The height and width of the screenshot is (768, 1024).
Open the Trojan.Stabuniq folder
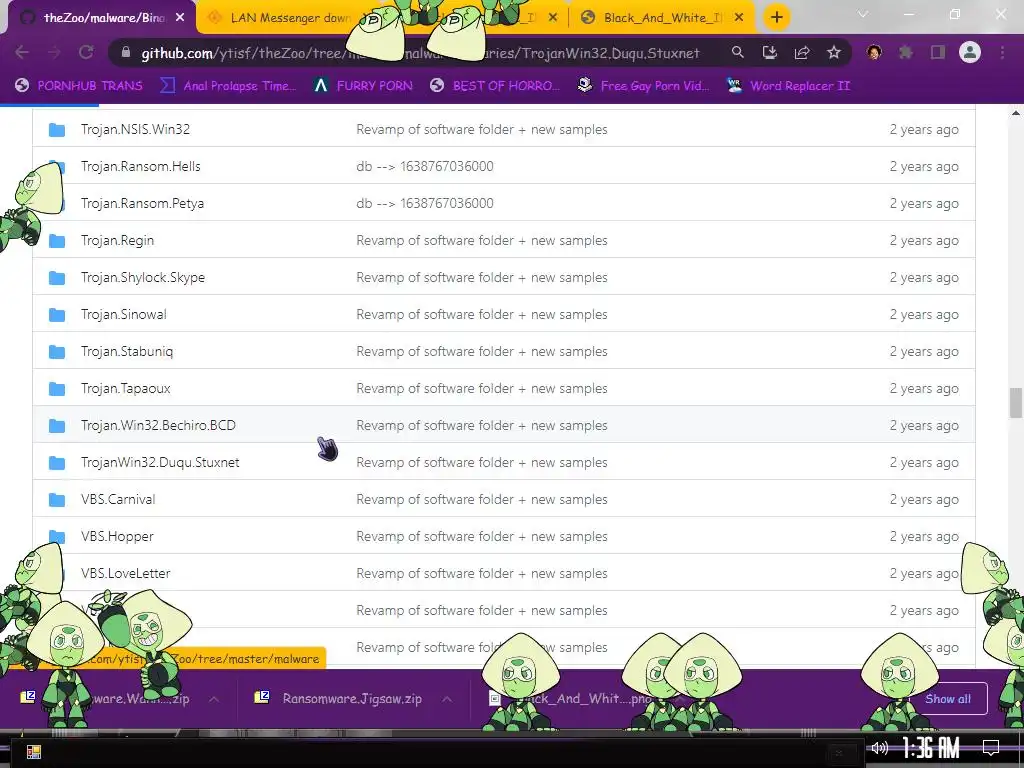click(127, 351)
